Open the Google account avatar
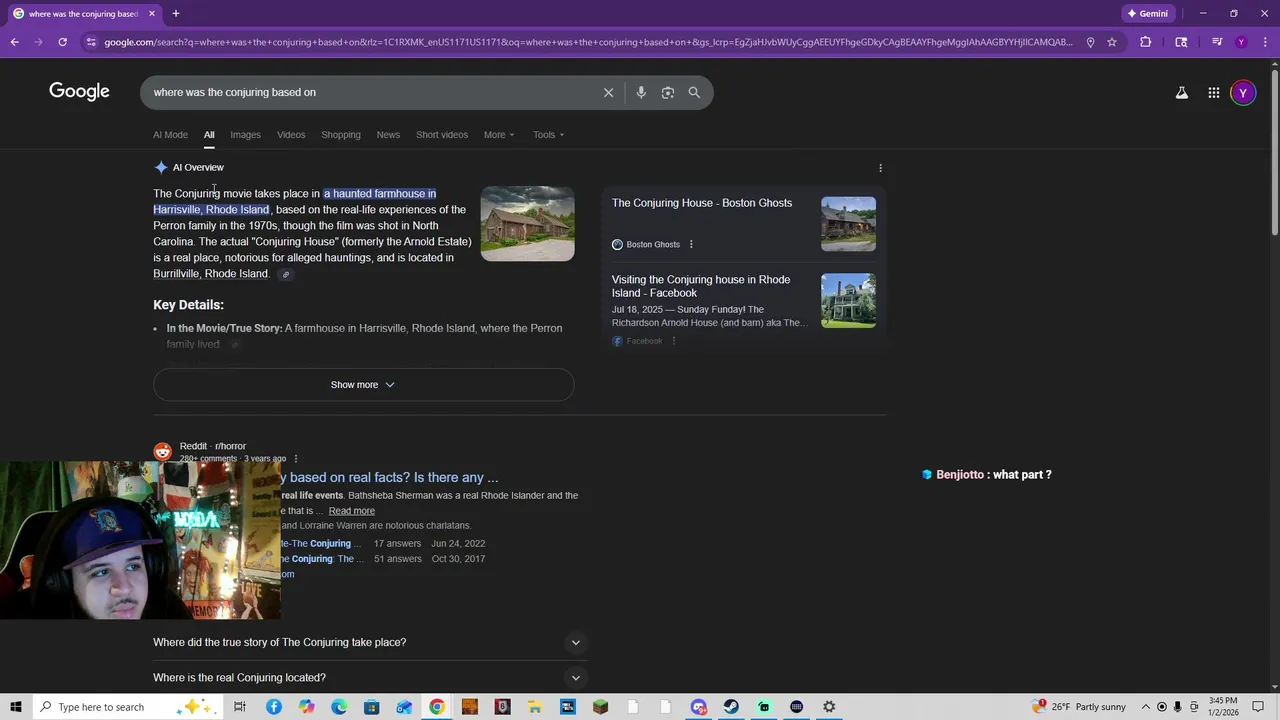Screen dimensions: 1280x720 (x=1243, y=93)
